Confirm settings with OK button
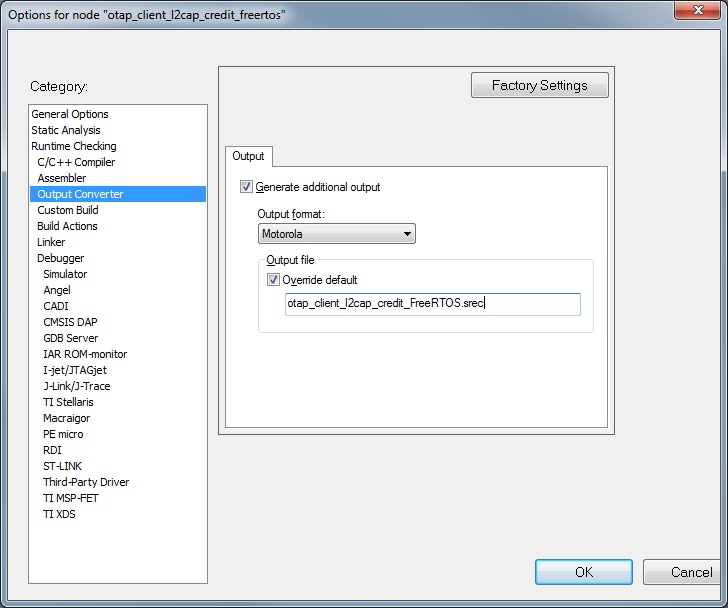This screenshot has width=728, height=608. point(584,572)
